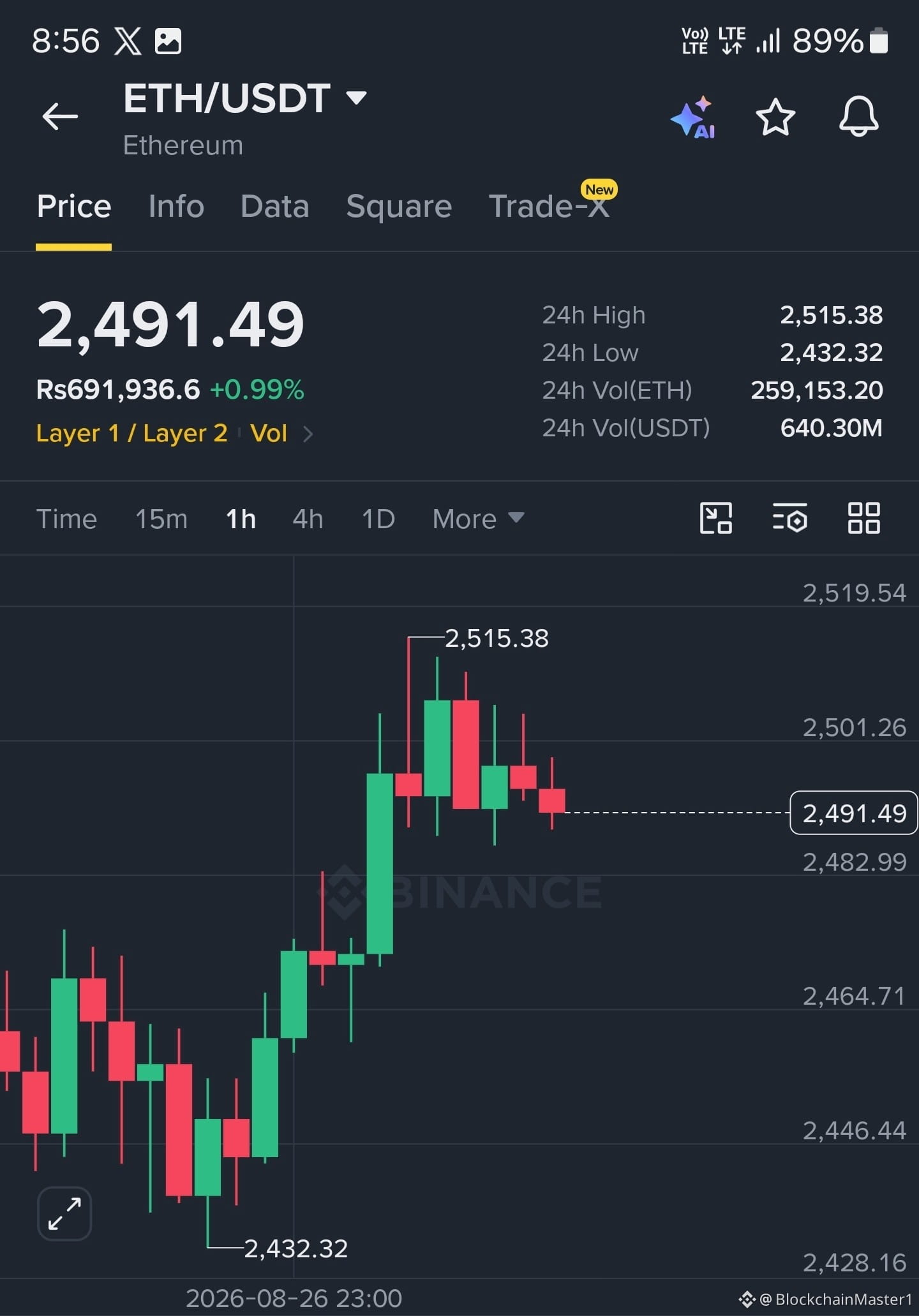This screenshot has width=919, height=1316.
Task: Tap the Rs691,936.6 converted price
Action: pyautogui.click(x=118, y=389)
